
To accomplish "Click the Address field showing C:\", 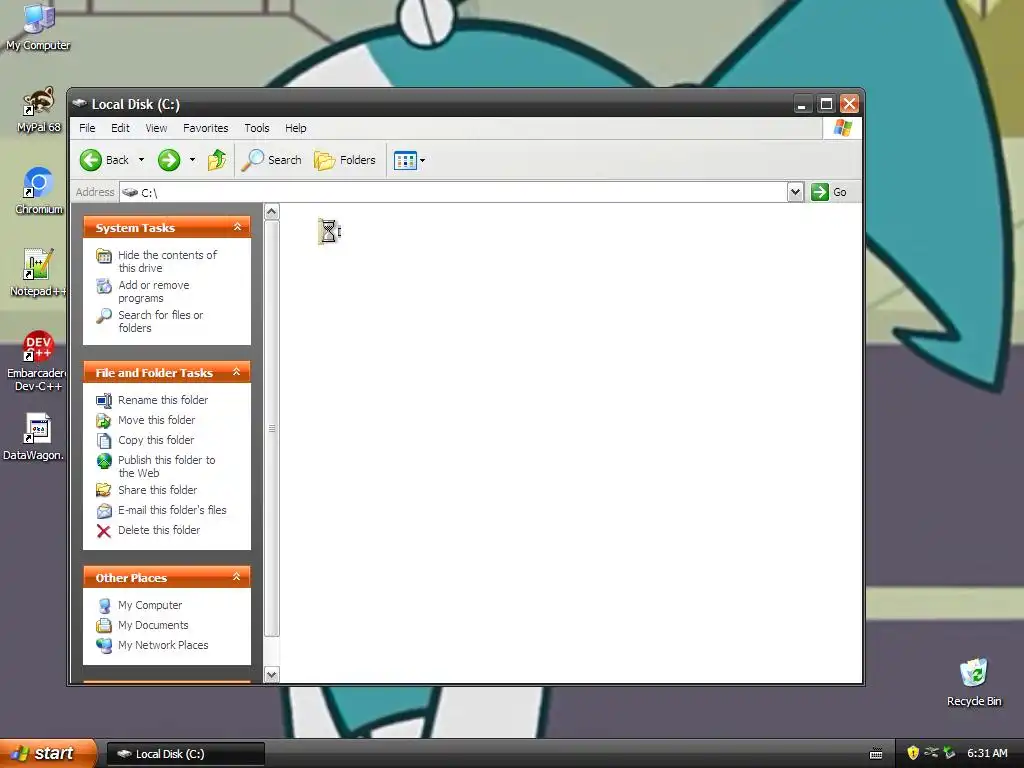I will pyautogui.click(x=454, y=192).
